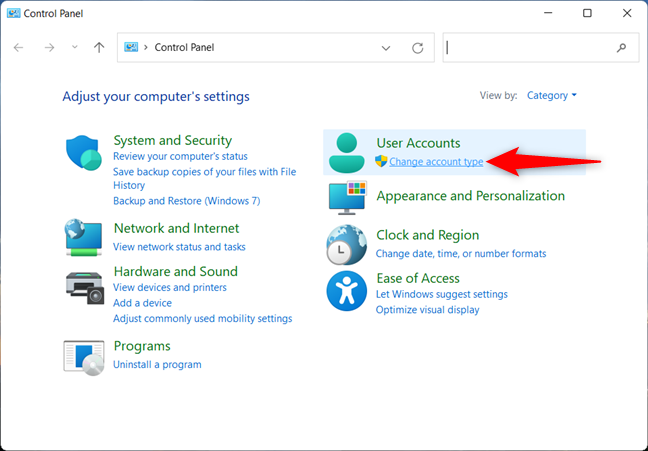Open Clock and Region heading
648x451 pixels.
pyautogui.click(x=427, y=235)
